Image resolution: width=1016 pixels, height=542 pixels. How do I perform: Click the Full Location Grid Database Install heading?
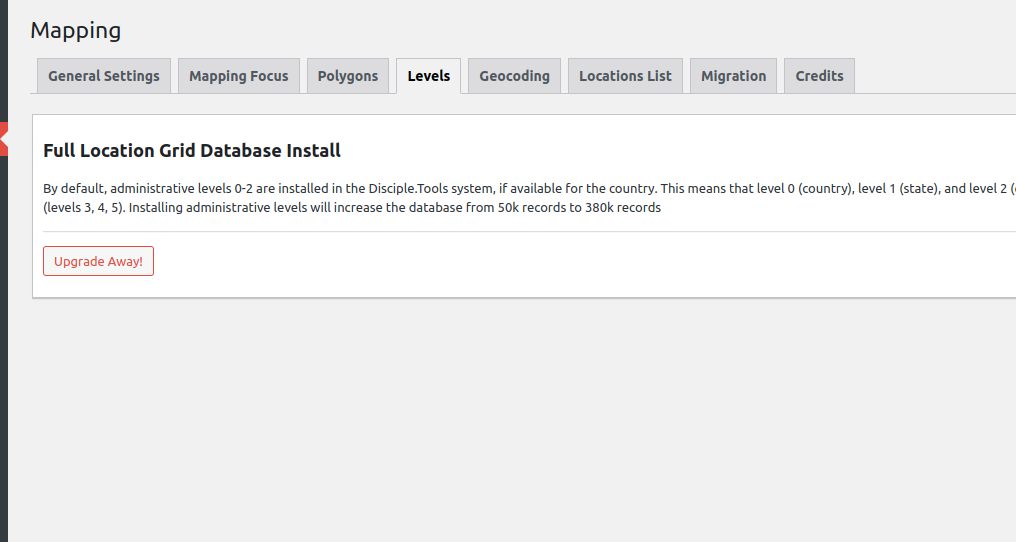point(192,150)
